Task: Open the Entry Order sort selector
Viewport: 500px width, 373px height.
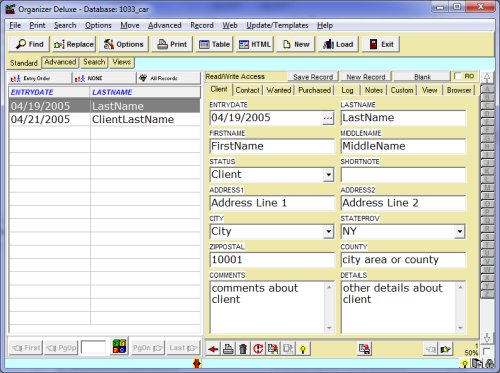Action: click(39, 78)
